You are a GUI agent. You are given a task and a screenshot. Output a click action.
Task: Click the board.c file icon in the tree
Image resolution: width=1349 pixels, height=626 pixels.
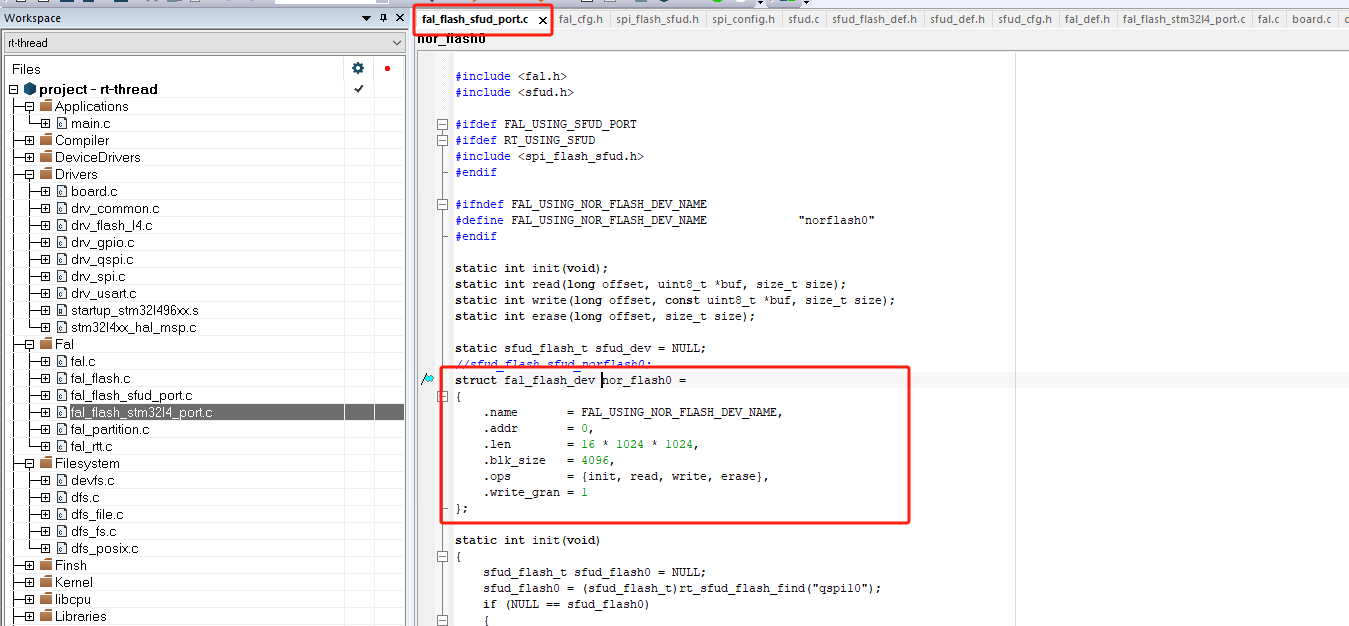[x=62, y=191]
